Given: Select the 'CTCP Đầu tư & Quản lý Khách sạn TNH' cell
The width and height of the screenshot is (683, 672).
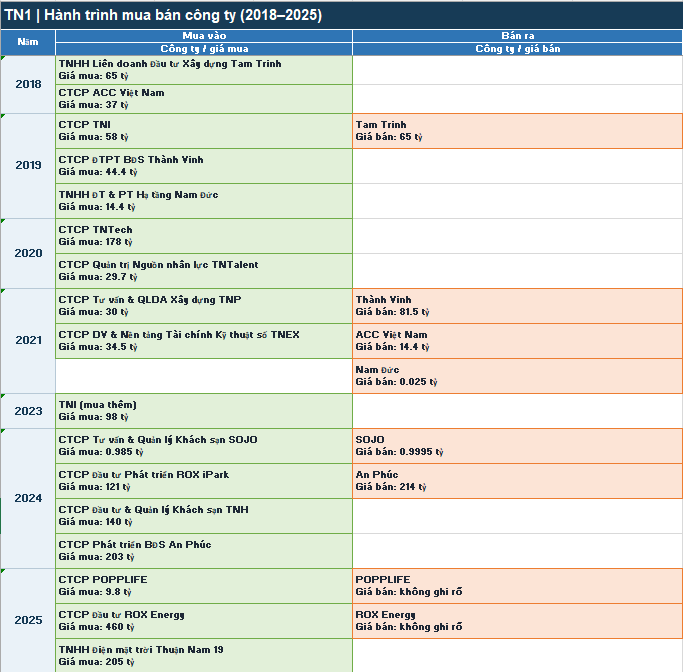Looking at the screenshot, I should pos(204,516).
